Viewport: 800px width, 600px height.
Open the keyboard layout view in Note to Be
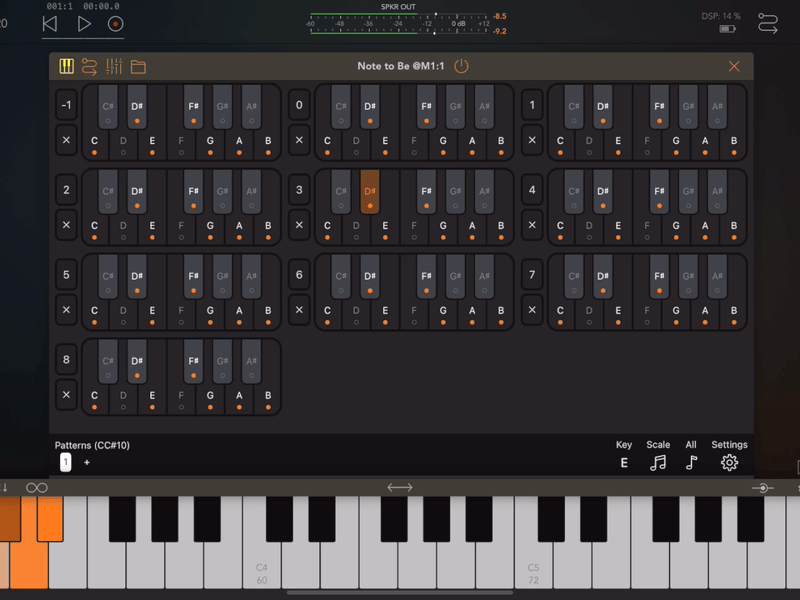point(66,66)
